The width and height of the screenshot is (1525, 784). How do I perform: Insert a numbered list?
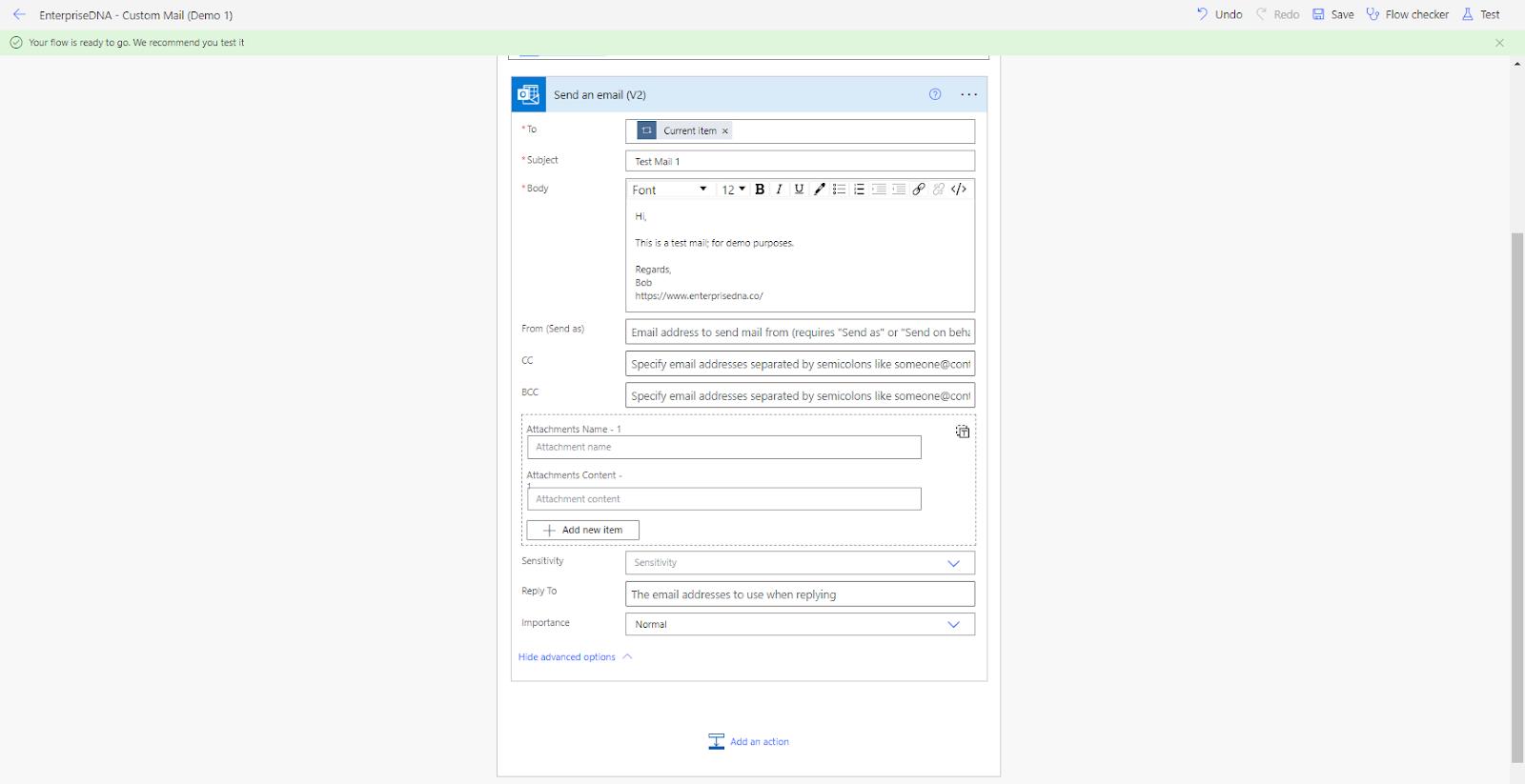[x=859, y=190]
